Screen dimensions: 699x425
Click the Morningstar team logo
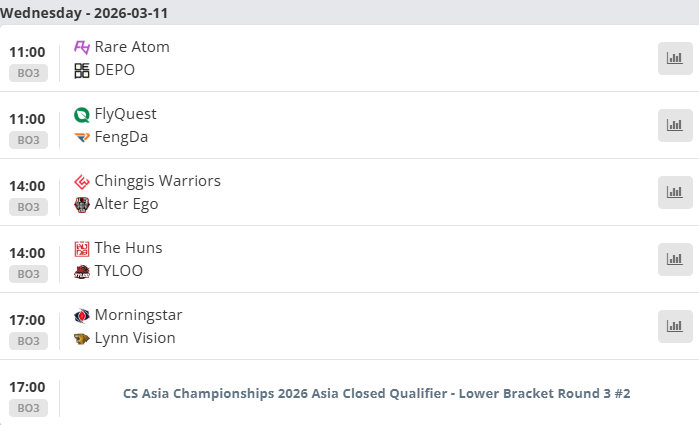82,315
